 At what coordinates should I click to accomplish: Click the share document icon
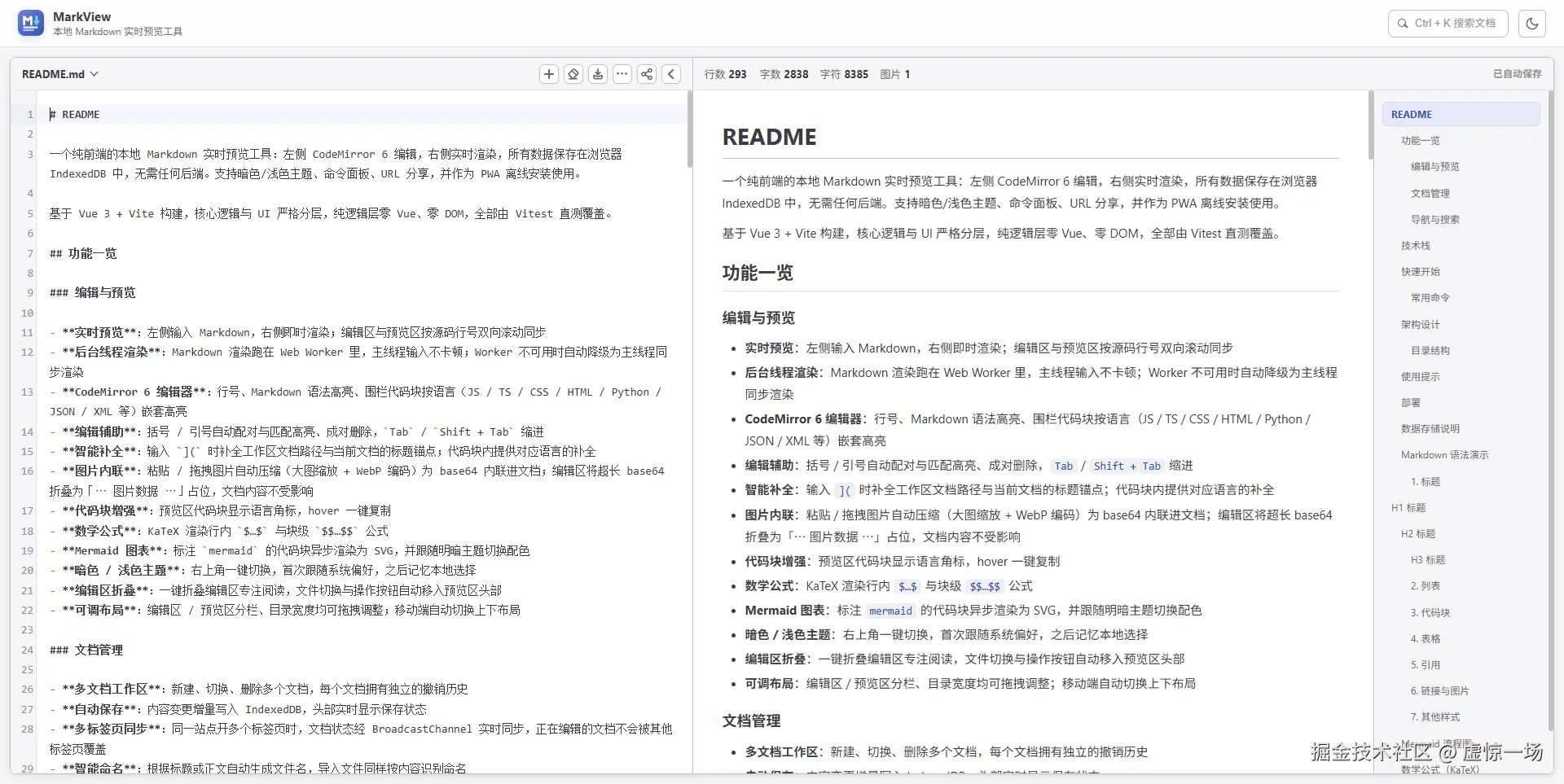(647, 74)
